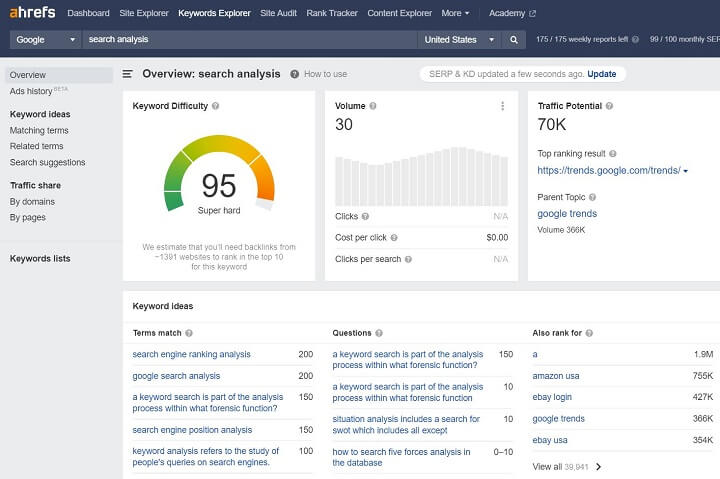Open 'ebay usa' in Also rank for
This screenshot has height=479, width=720.
pos(550,440)
